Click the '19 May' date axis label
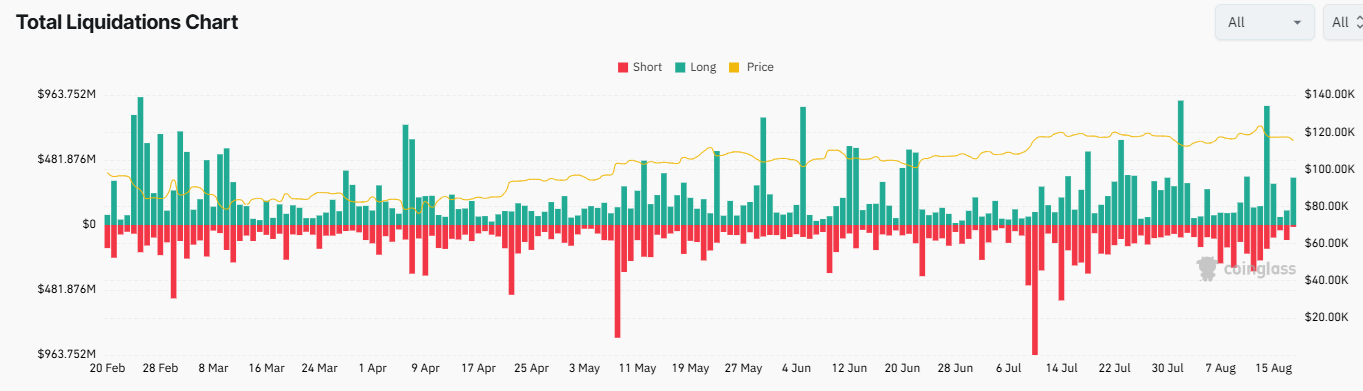 pos(690,368)
